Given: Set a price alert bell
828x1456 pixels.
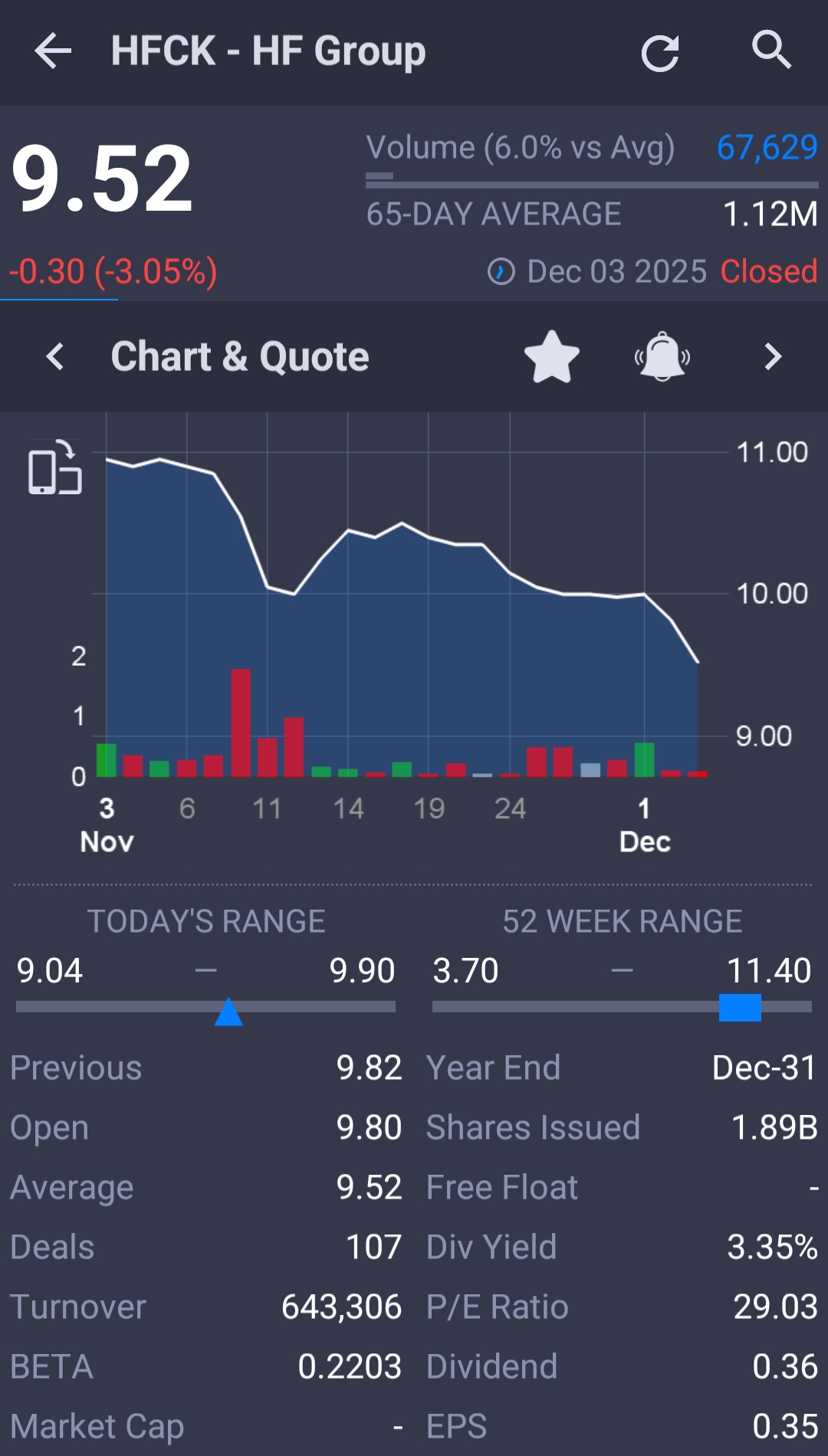Looking at the screenshot, I should tap(662, 357).
